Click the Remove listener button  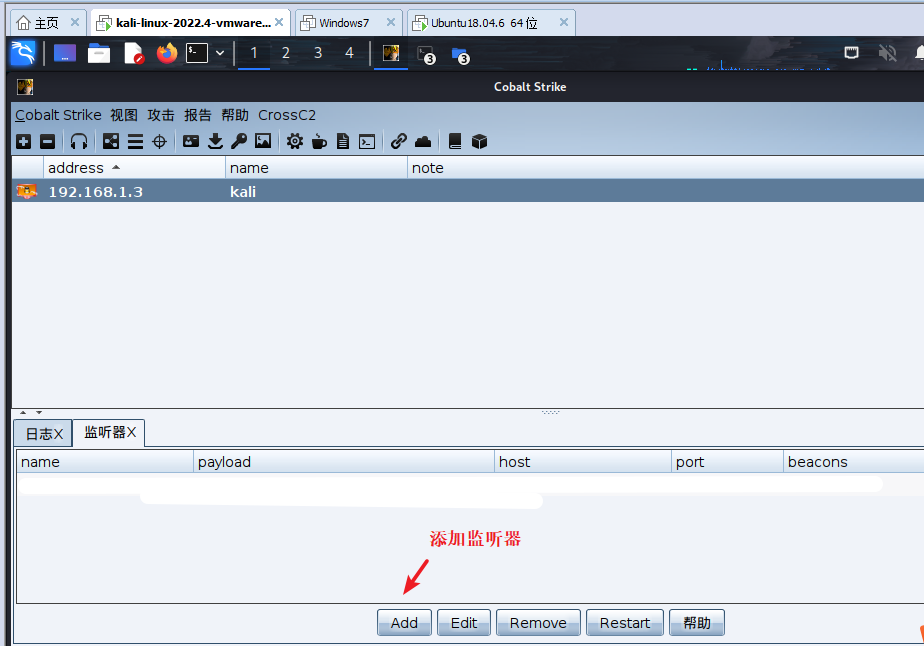coord(538,622)
